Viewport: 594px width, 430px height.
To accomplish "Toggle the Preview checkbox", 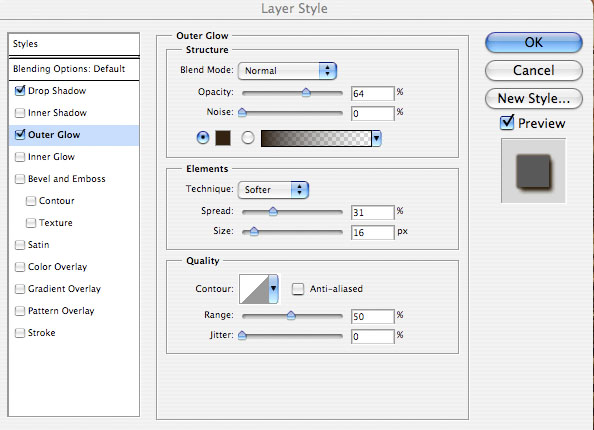I will [507, 123].
